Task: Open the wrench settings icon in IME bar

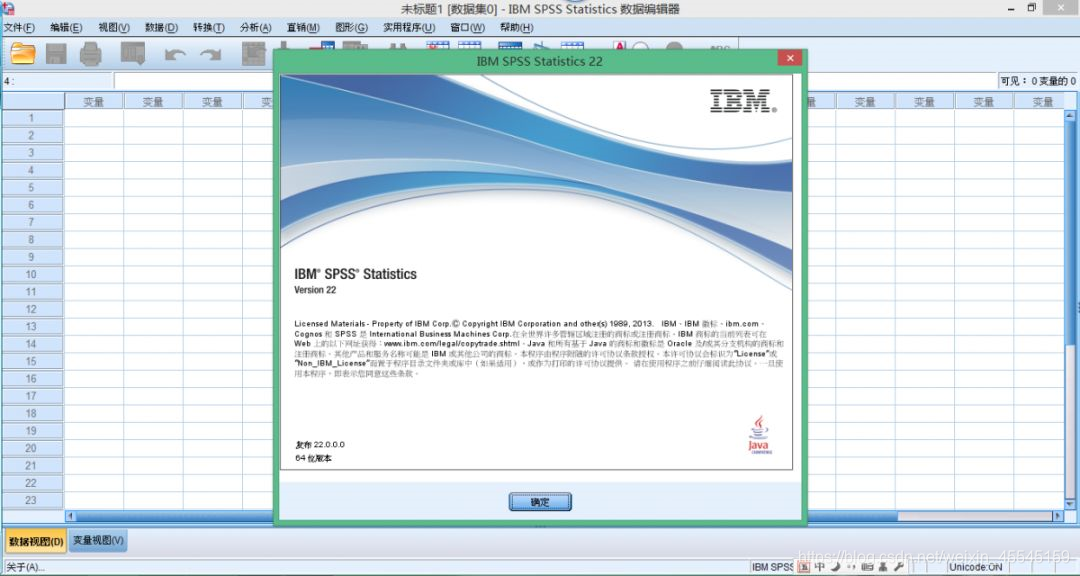Action: click(898, 567)
